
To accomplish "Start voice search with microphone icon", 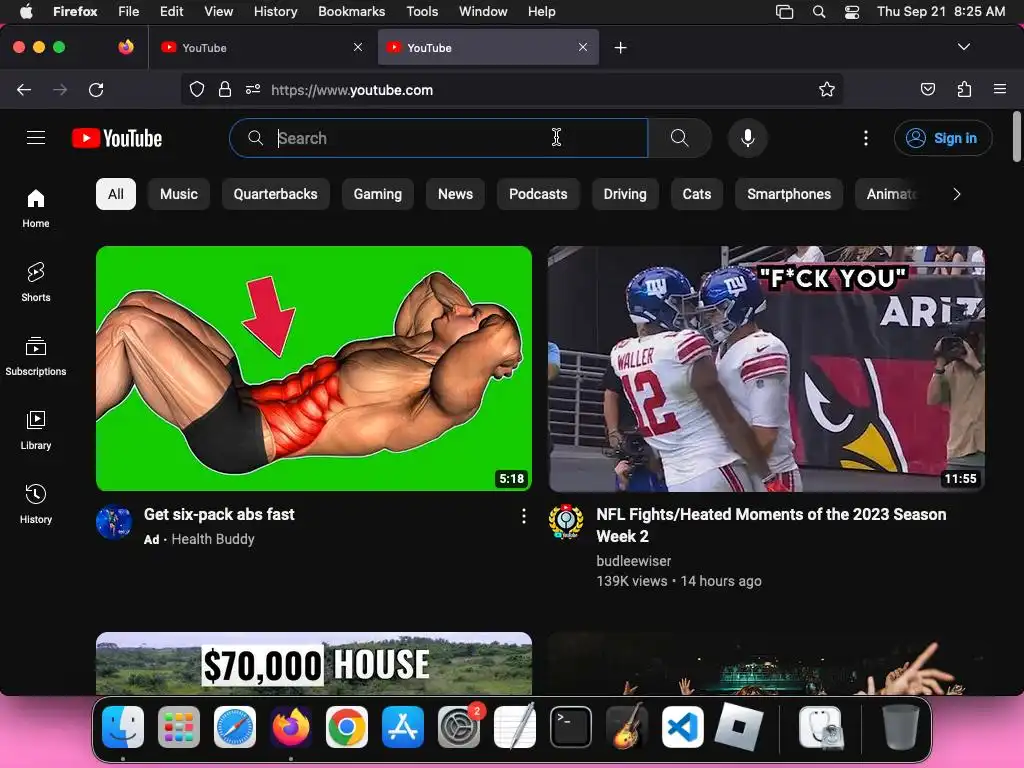I will pyautogui.click(x=748, y=138).
